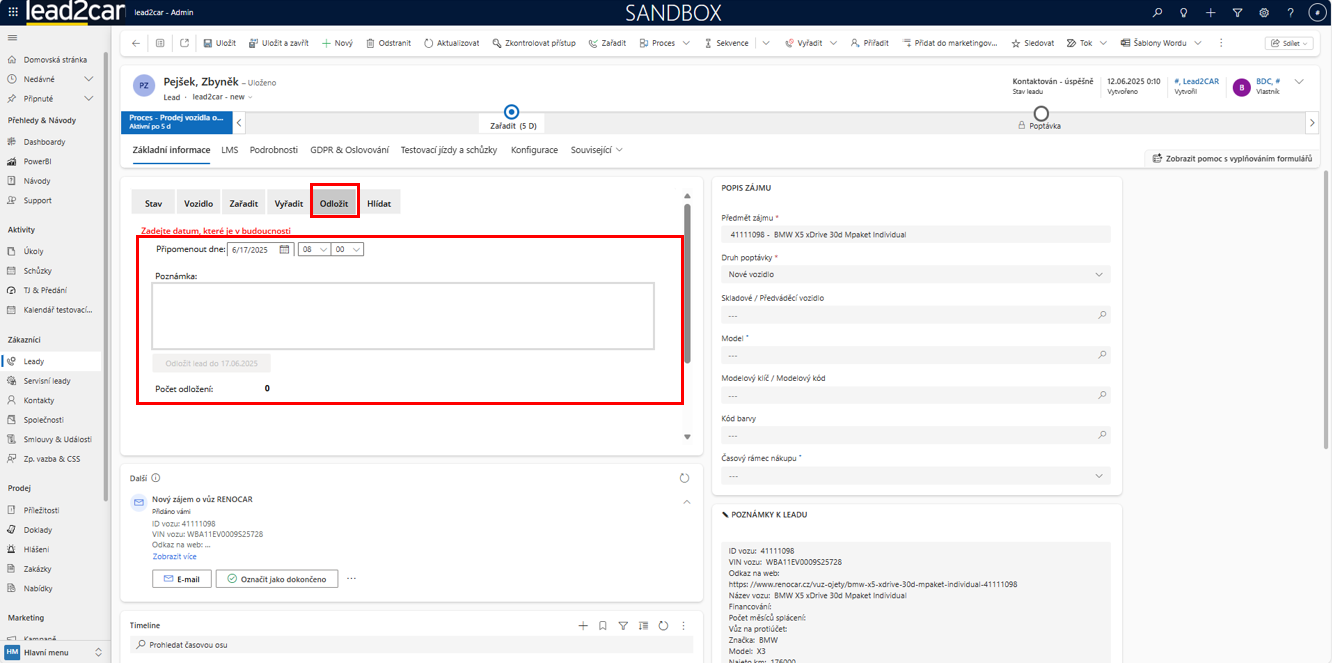The image size is (1332, 663).
Task: Open the global search magnifier icon
Action: pyautogui.click(x=1158, y=13)
